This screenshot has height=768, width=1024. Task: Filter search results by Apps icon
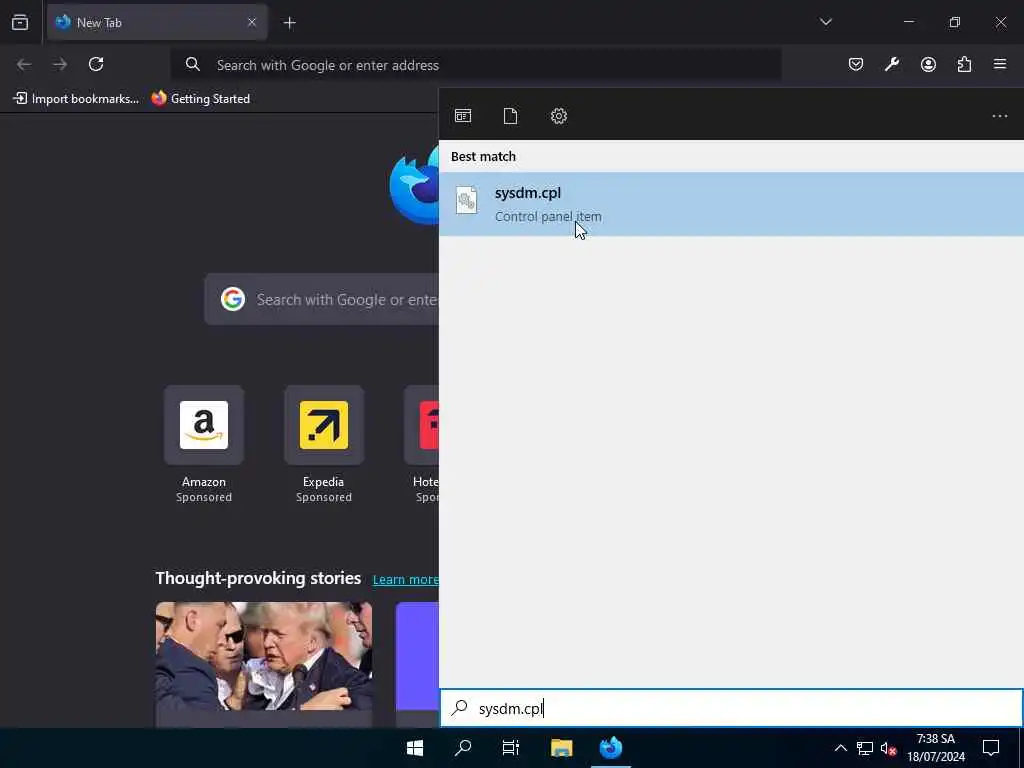(463, 116)
